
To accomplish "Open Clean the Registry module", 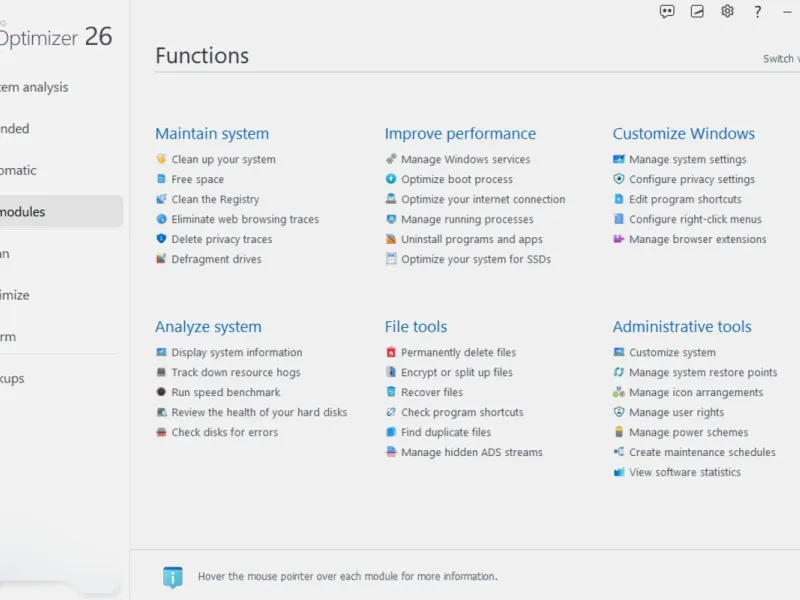I will point(215,199).
